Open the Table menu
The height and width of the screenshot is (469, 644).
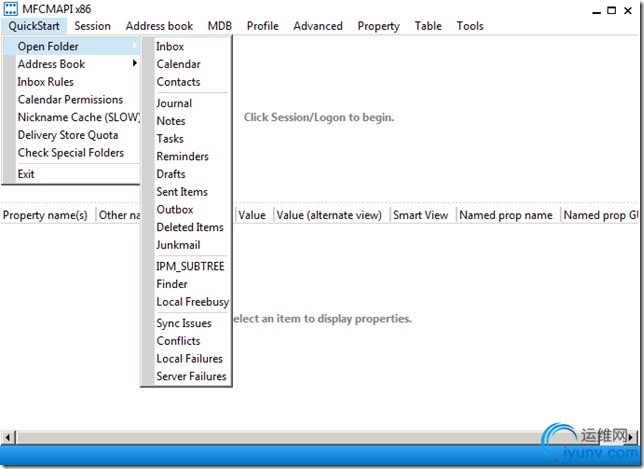pyautogui.click(x=428, y=26)
